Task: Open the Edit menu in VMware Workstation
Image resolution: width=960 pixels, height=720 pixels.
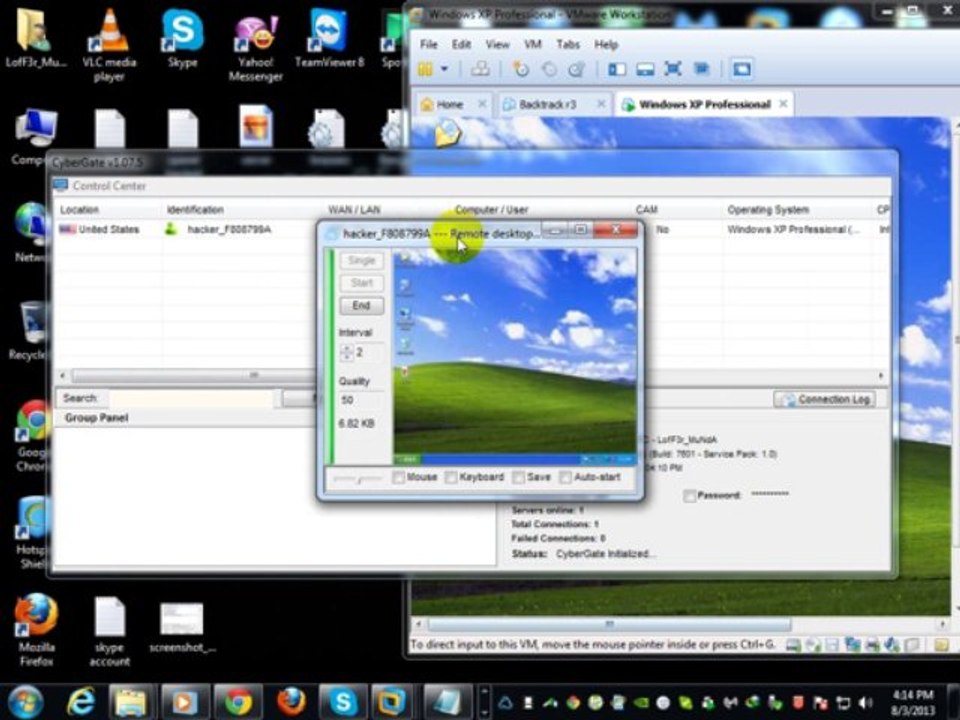Action: click(x=462, y=45)
